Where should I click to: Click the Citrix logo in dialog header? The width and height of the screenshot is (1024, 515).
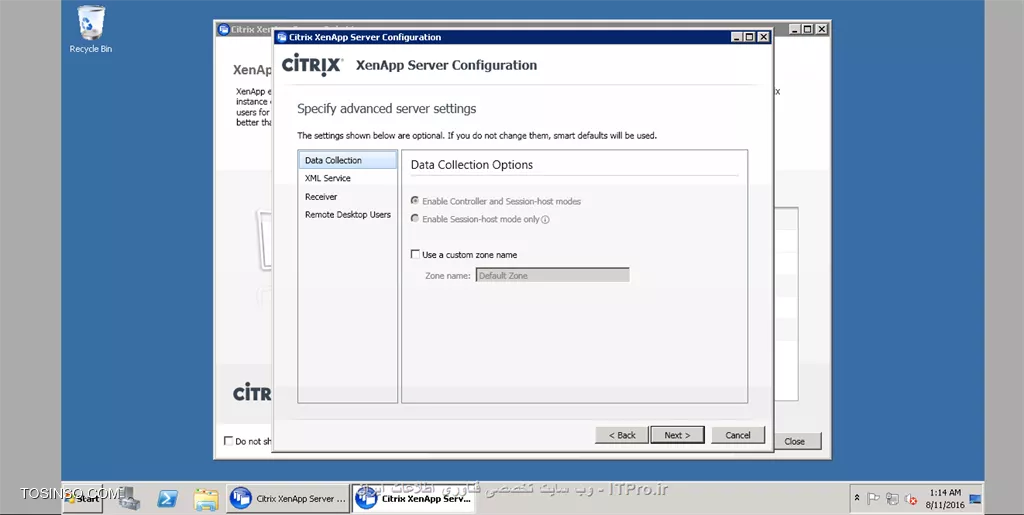coord(312,65)
